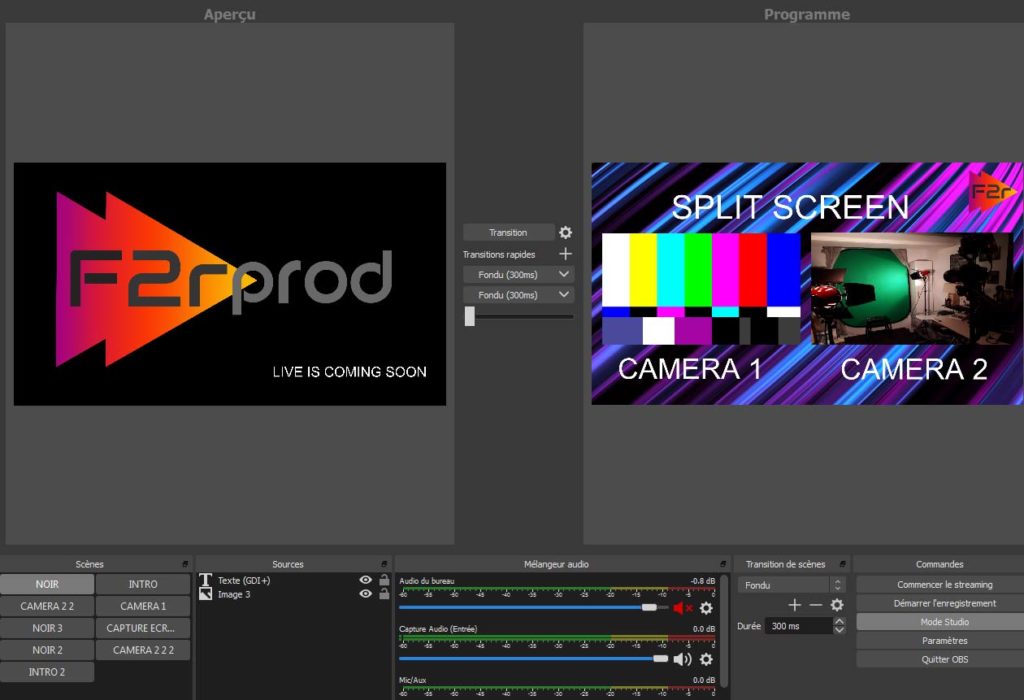1024x700 pixels.
Task: Unmute Audio du bureau via red speaker icon
Action: coord(682,608)
